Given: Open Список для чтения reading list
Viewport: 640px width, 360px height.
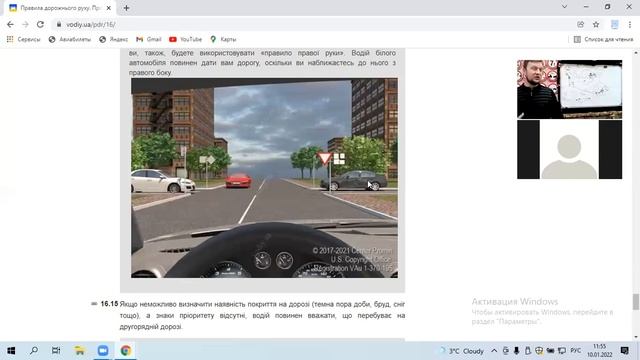Looking at the screenshot, I should point(603,39).
